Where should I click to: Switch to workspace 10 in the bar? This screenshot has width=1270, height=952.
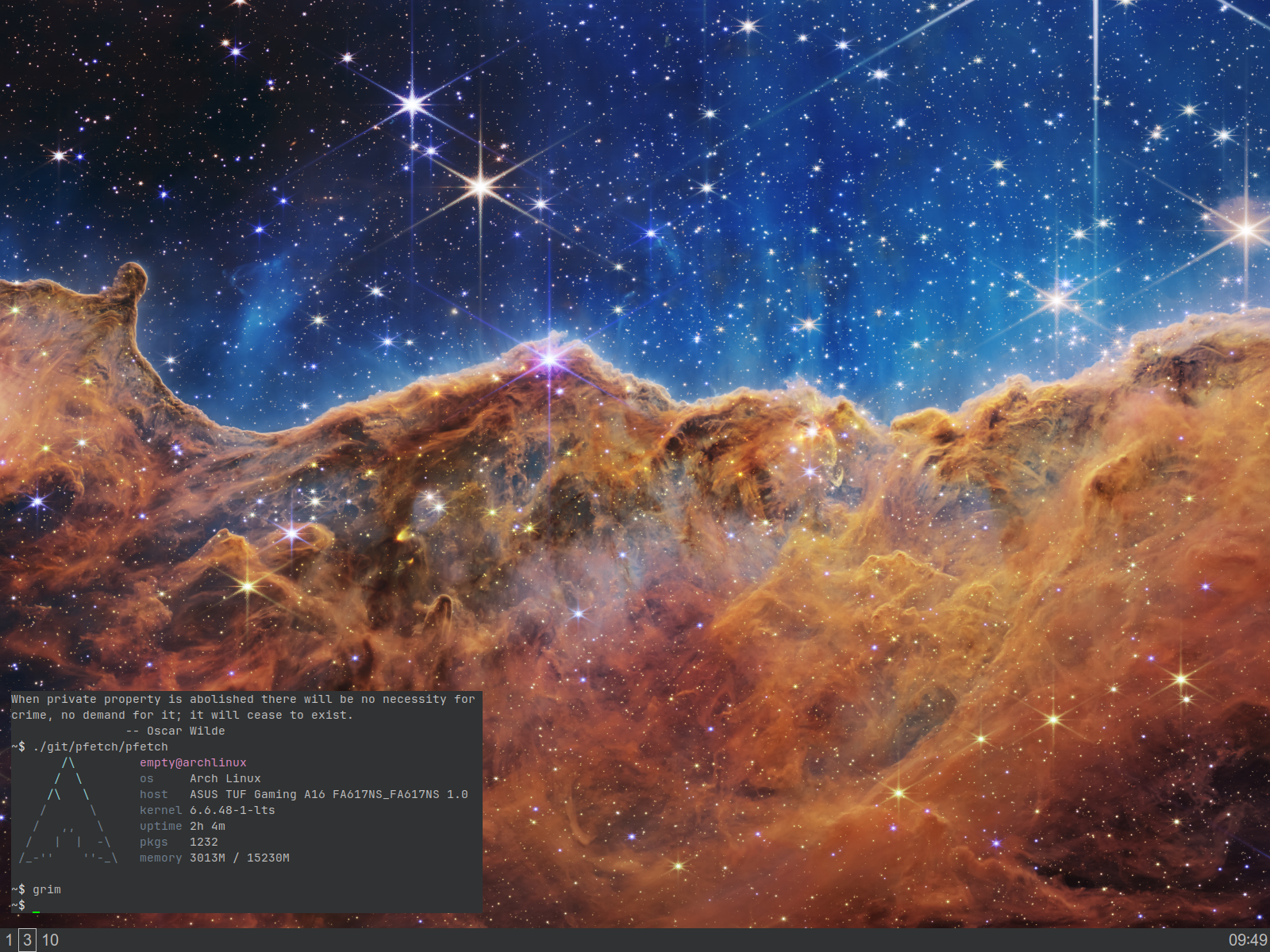click(50, 940)
